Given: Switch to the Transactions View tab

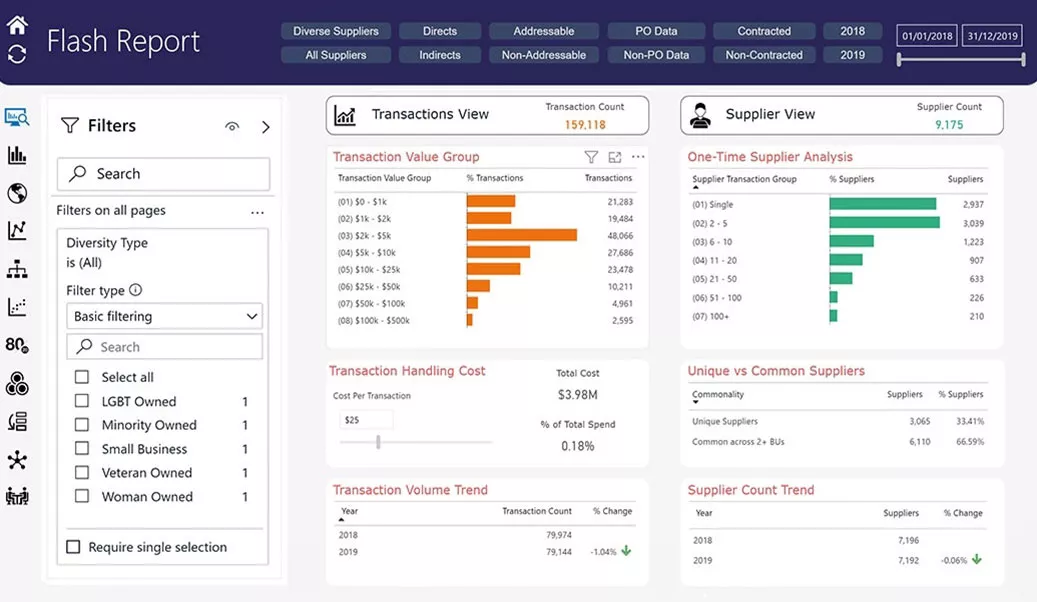Looking at the screenshot, I should (487, 115).
